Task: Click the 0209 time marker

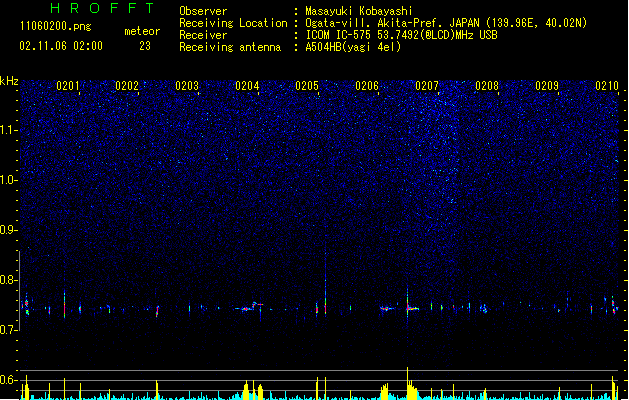Action: click(x=547, y=85)
